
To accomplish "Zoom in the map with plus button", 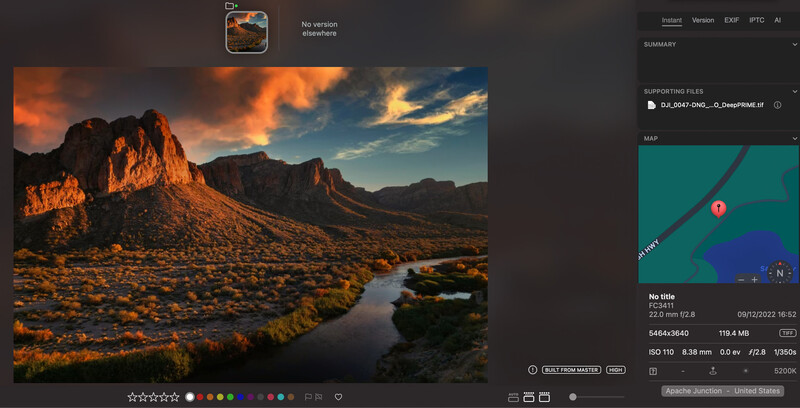I will coord(755,280).
